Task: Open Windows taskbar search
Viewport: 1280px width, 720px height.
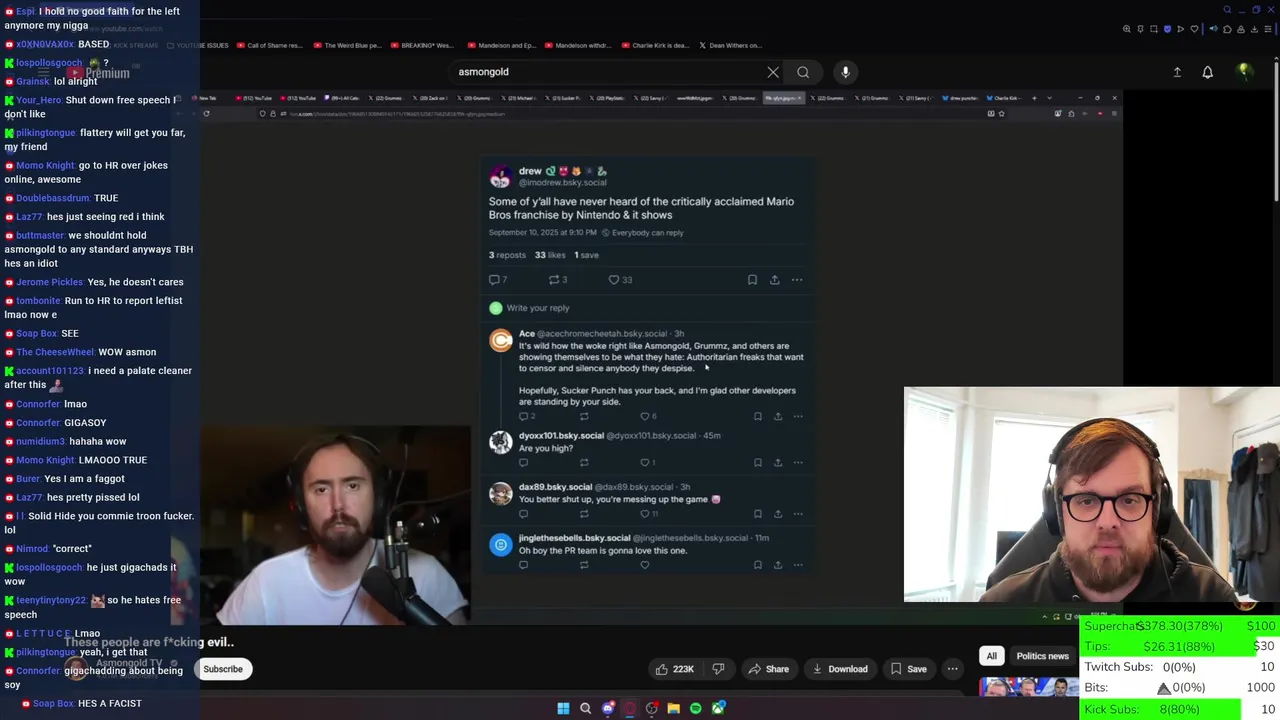Action: [586, 708]
